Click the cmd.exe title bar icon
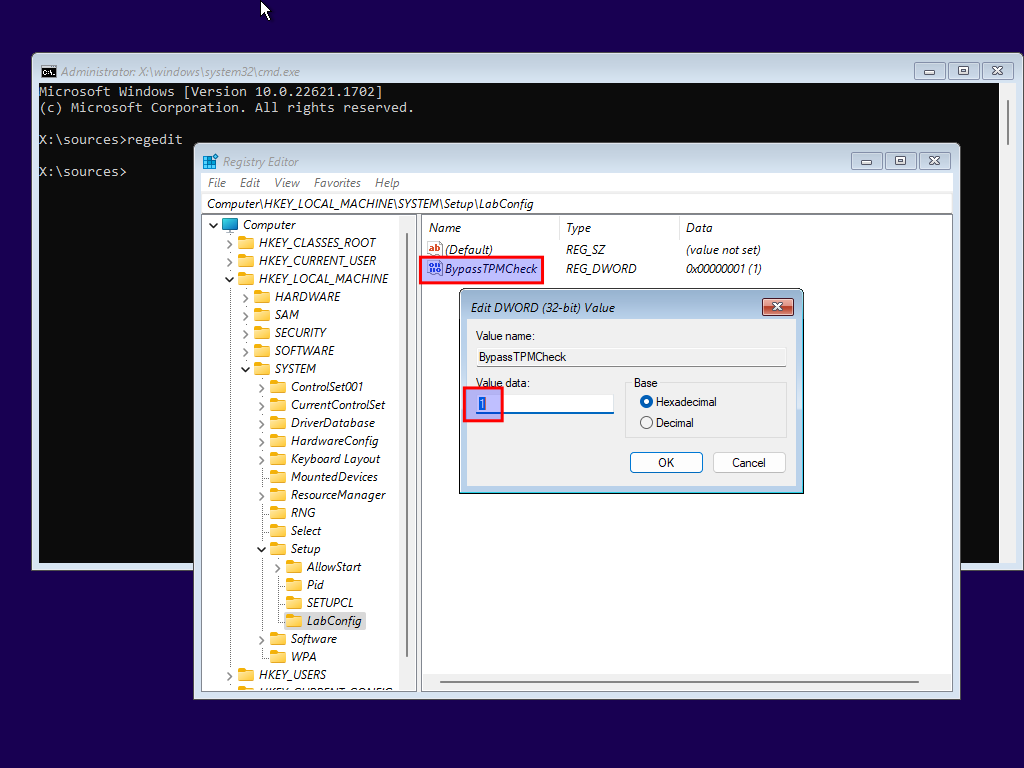The image size is (1024, 768). click(x=48, y=72)
